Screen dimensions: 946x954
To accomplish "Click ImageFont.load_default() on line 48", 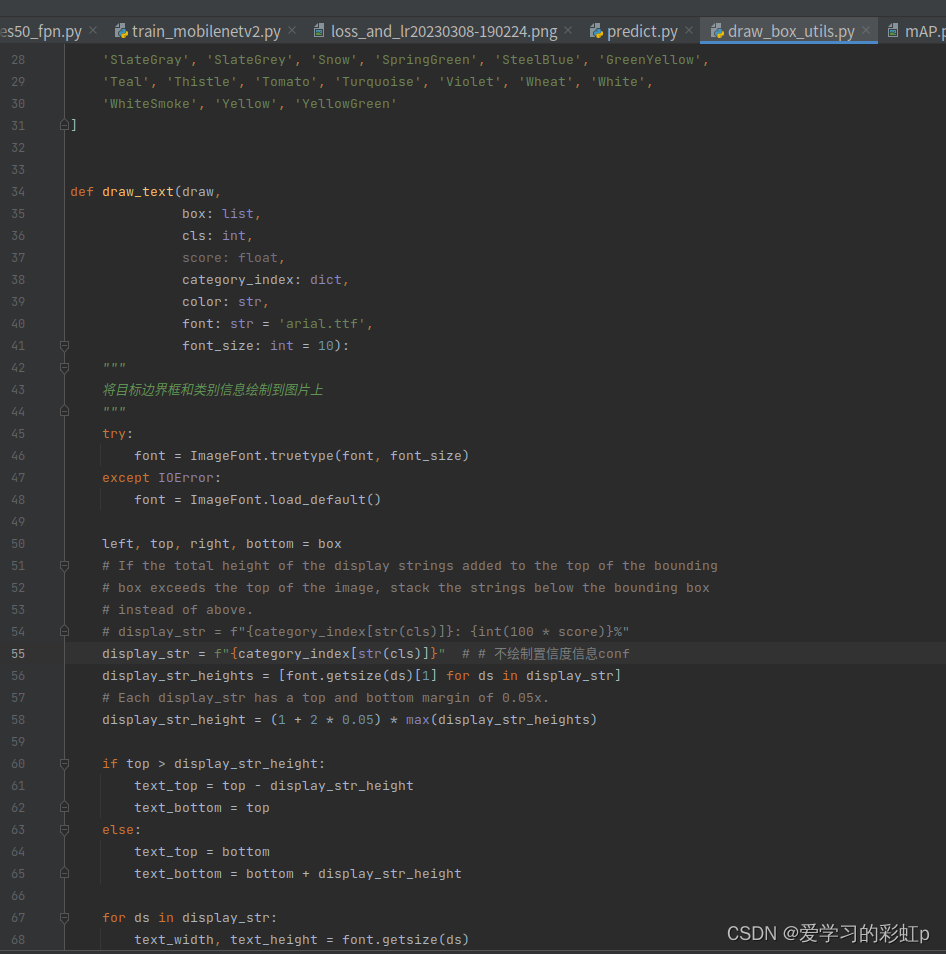I will (x=285, y=500).
